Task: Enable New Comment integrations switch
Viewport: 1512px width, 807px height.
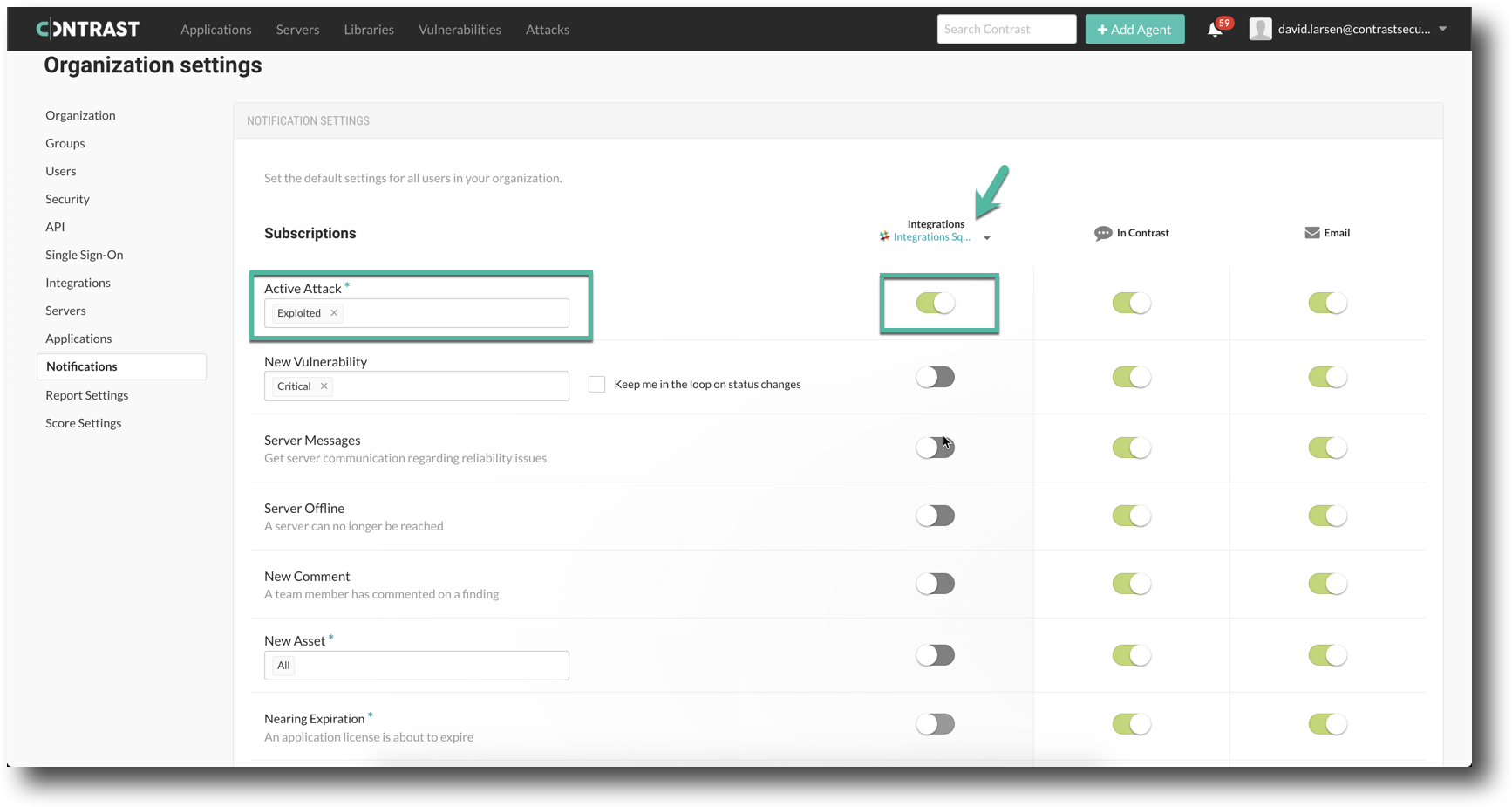Action: click(x=936, y=584)
